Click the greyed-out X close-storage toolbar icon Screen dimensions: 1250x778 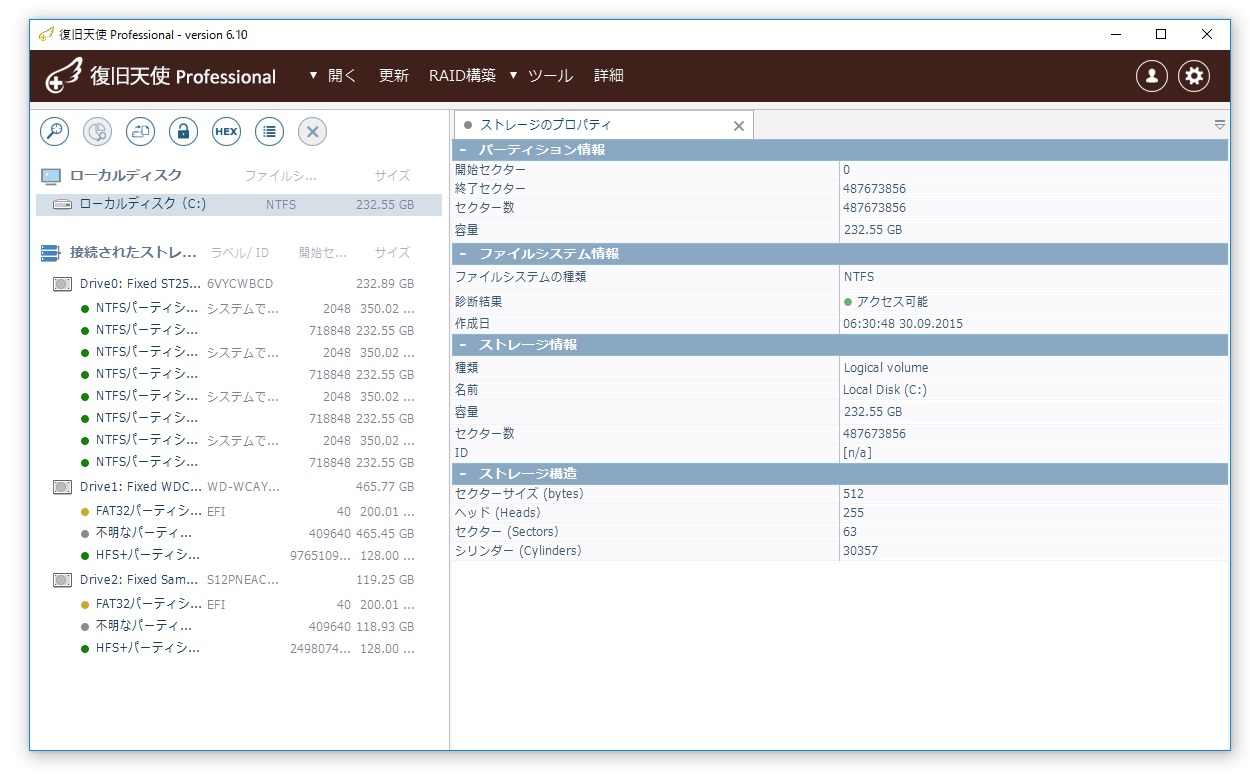(312, 131)
